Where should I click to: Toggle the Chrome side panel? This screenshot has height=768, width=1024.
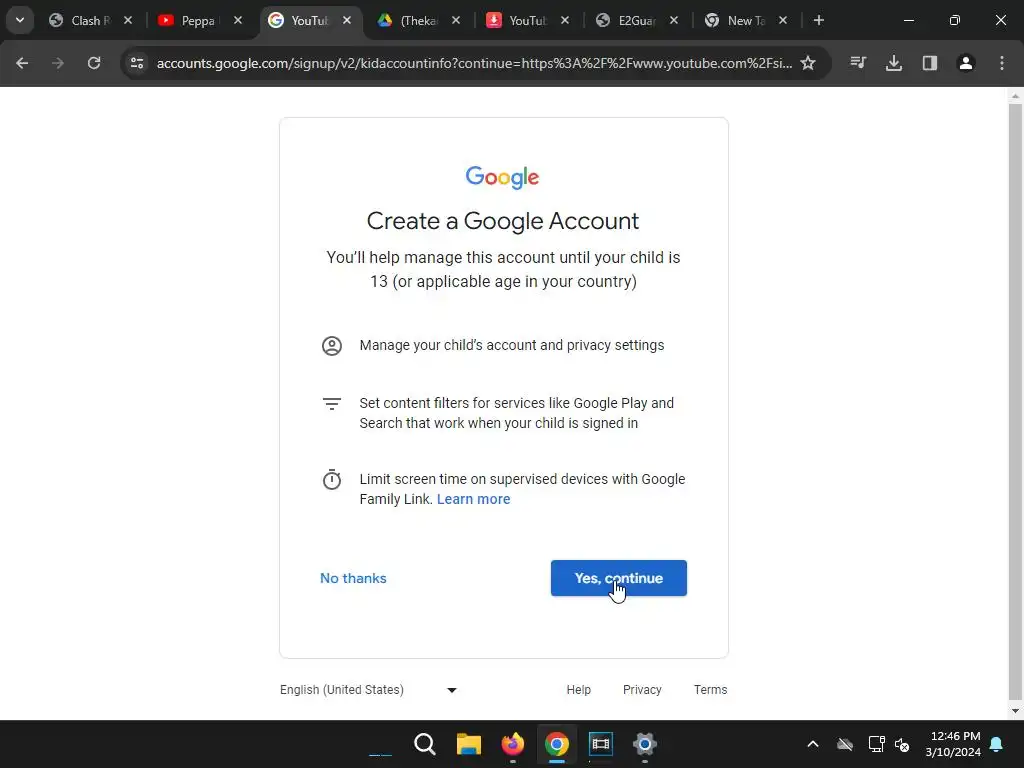(x=930, y=63)
